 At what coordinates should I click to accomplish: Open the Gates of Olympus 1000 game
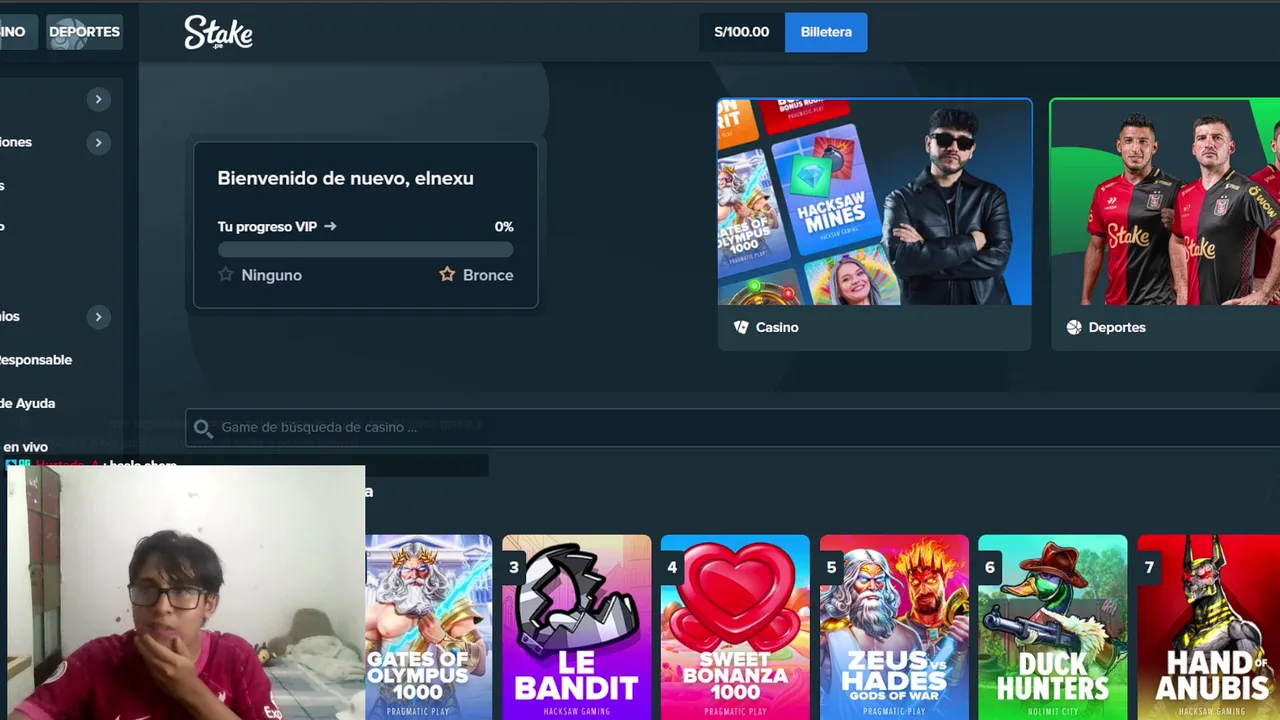[x=428, y=627]
